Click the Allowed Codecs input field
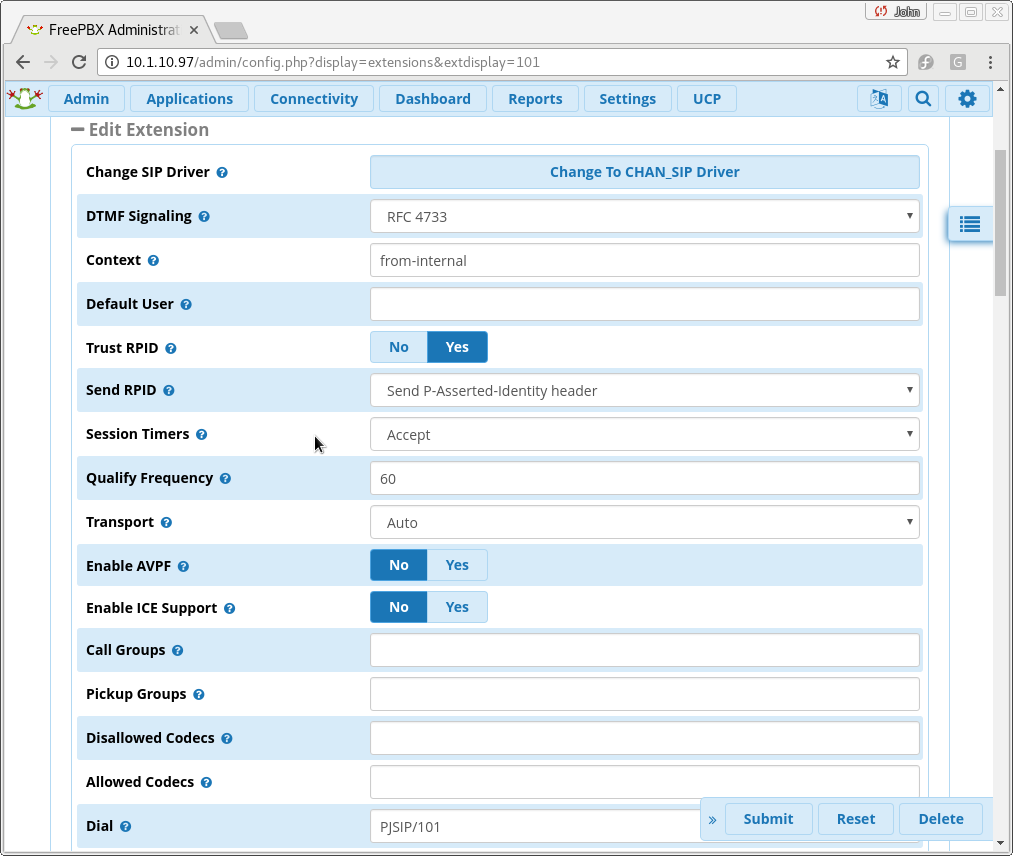Viewport: 1013px width, 856px height. tap(644, 782)
